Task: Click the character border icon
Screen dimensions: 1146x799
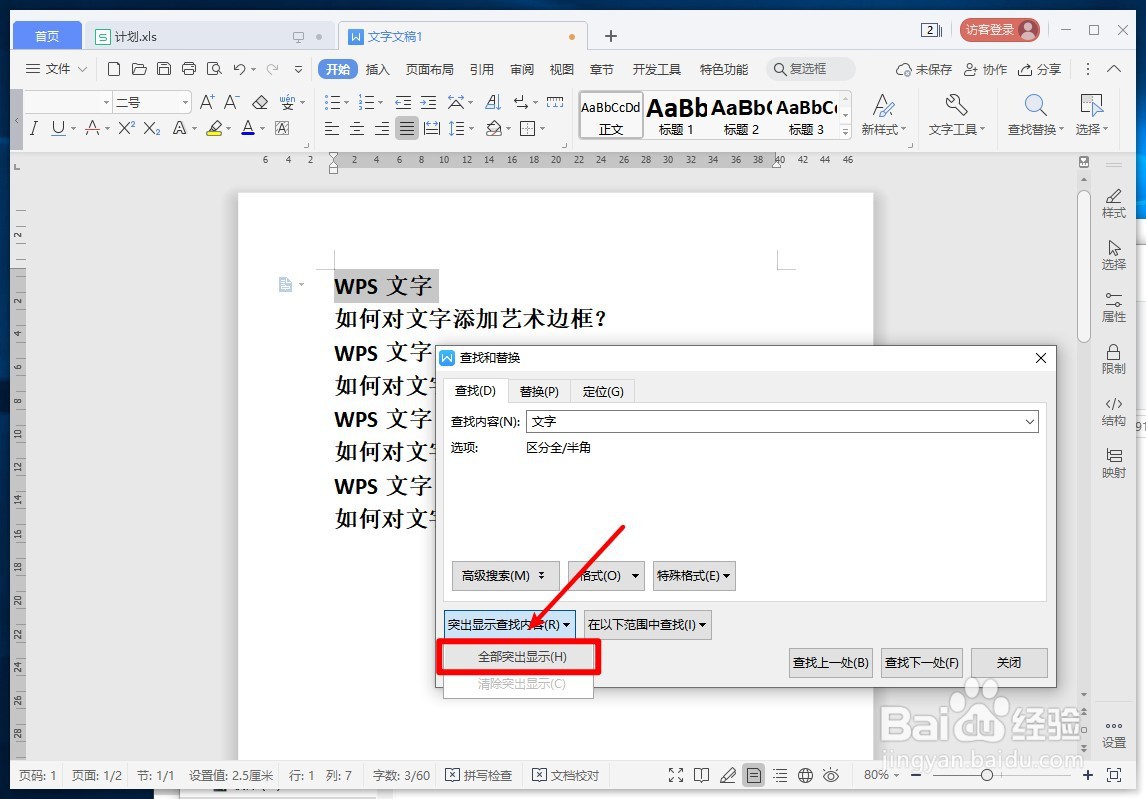Action: pyautogui.click(x=282, y=129)
